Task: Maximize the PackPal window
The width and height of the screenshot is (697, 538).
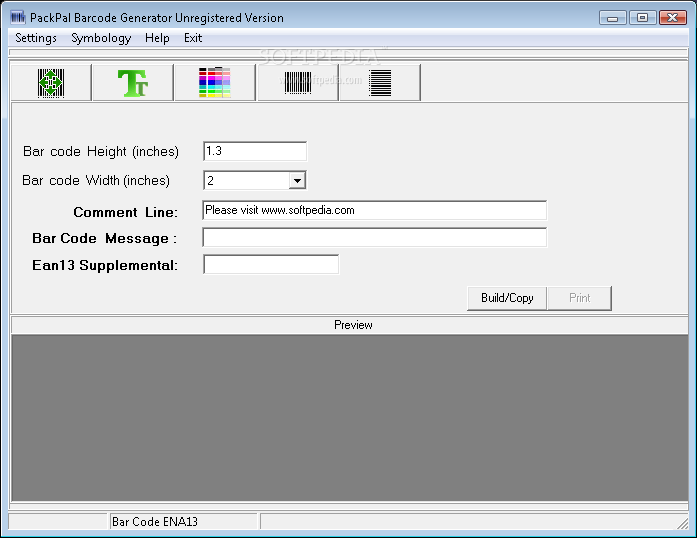Action: tap(642, 18)
